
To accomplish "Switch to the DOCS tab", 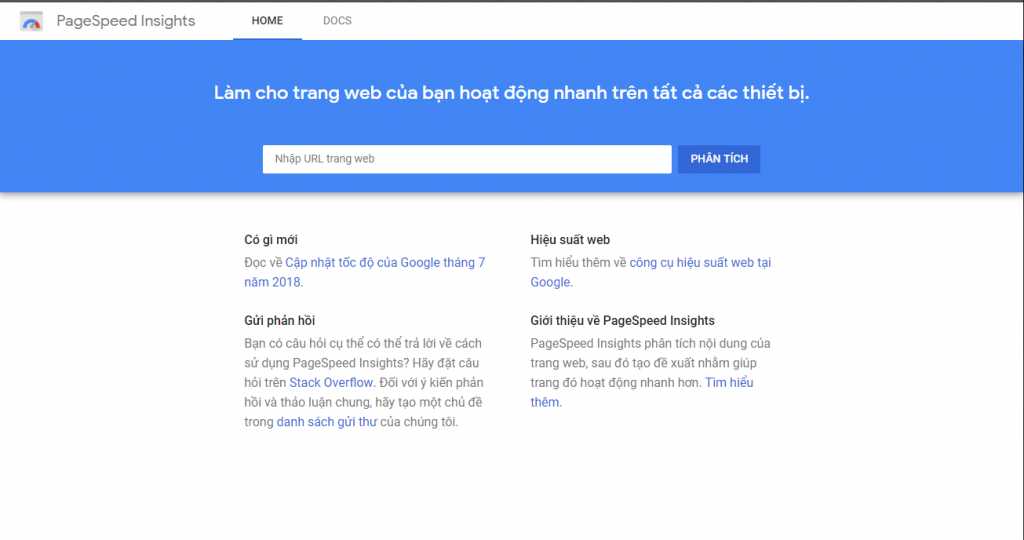I will click(337, 21).
